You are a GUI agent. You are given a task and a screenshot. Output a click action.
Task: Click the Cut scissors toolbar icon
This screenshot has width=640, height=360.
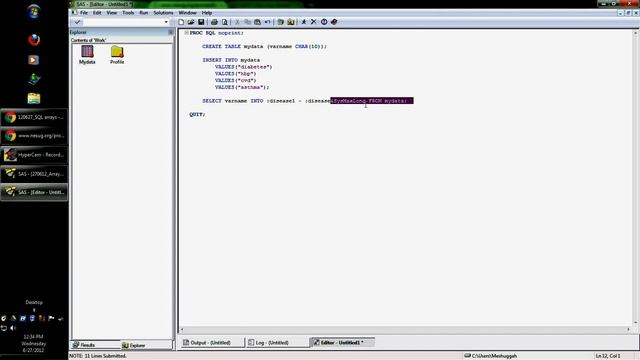[x=237, y=22]
